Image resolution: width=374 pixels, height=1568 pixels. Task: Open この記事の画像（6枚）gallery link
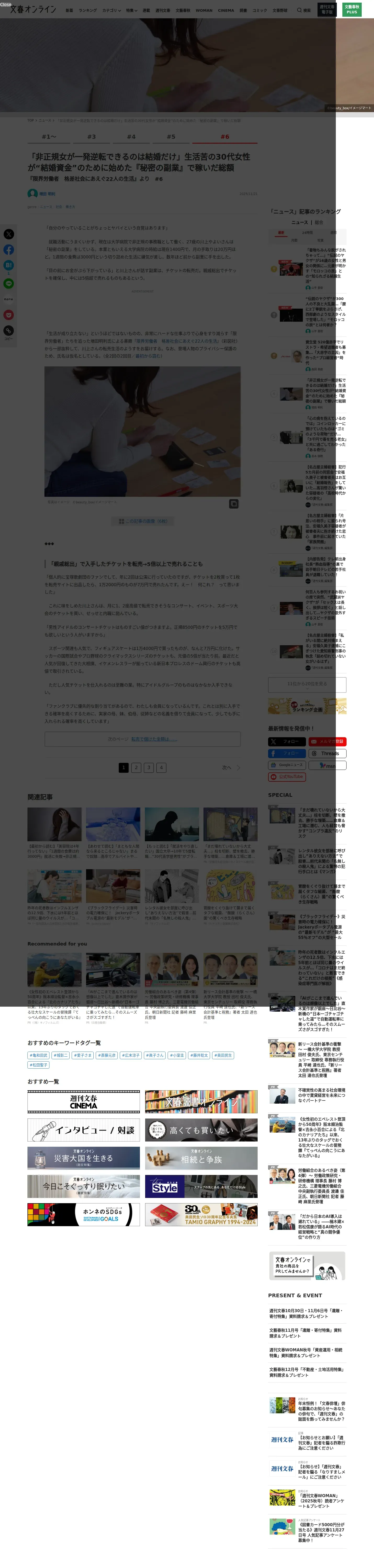coord(143,522)
